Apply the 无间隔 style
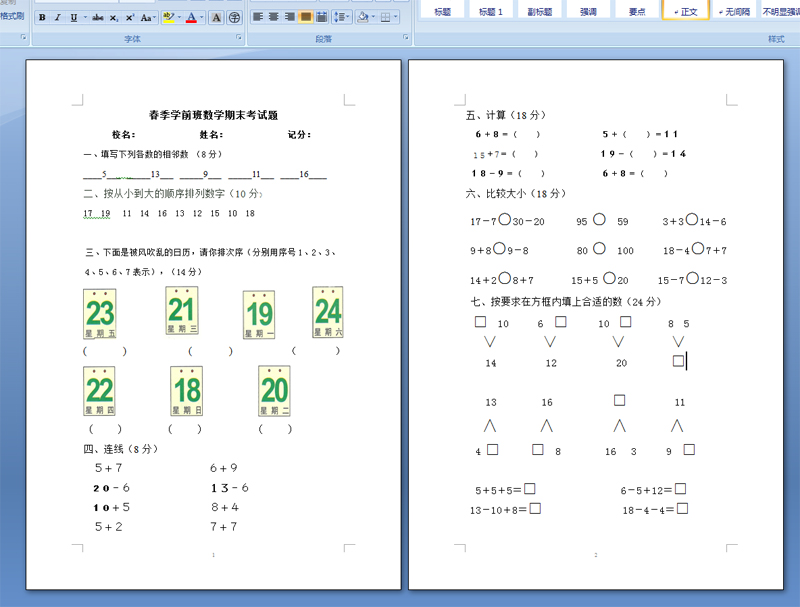This screenshot has height=607, width=800. [x=734, y=11]
